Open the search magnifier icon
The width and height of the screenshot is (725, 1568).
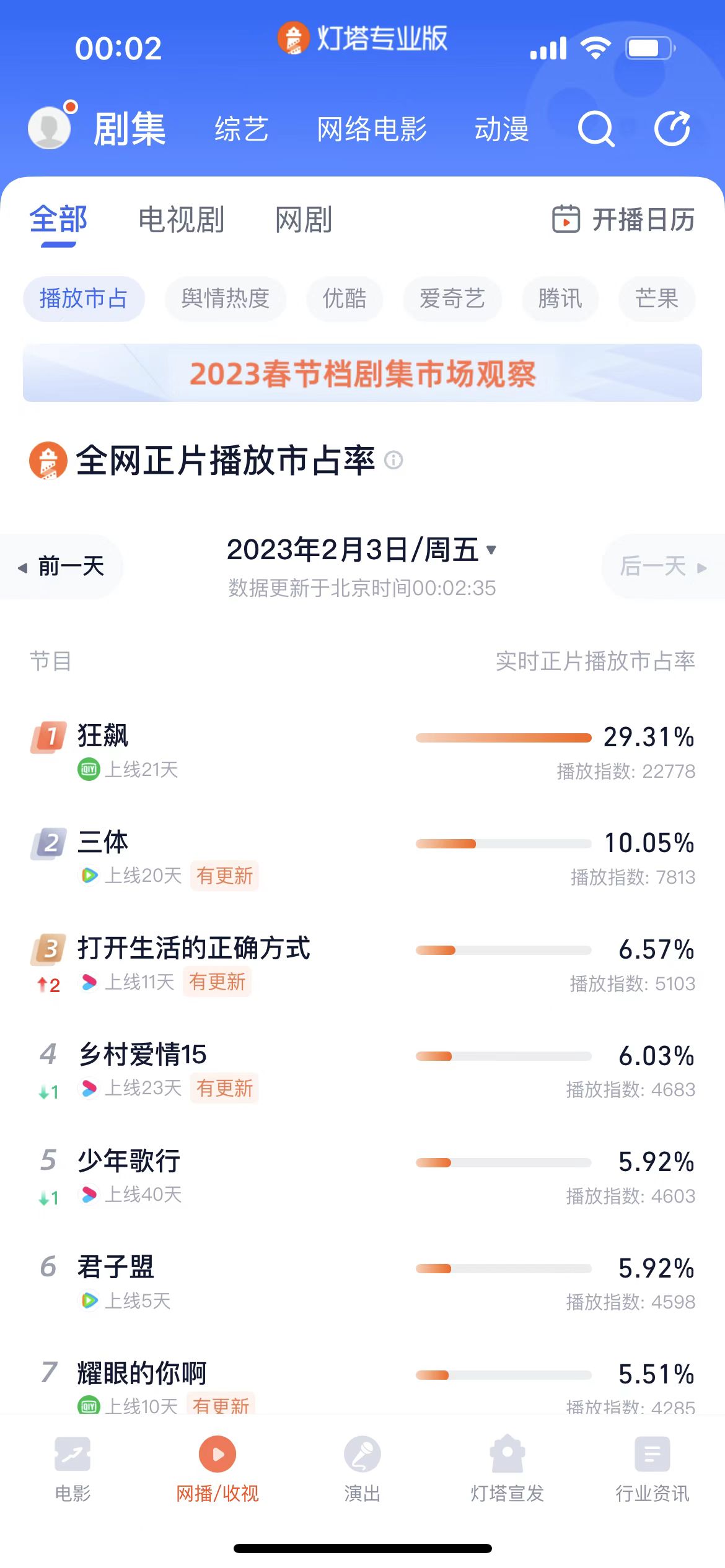595,129
